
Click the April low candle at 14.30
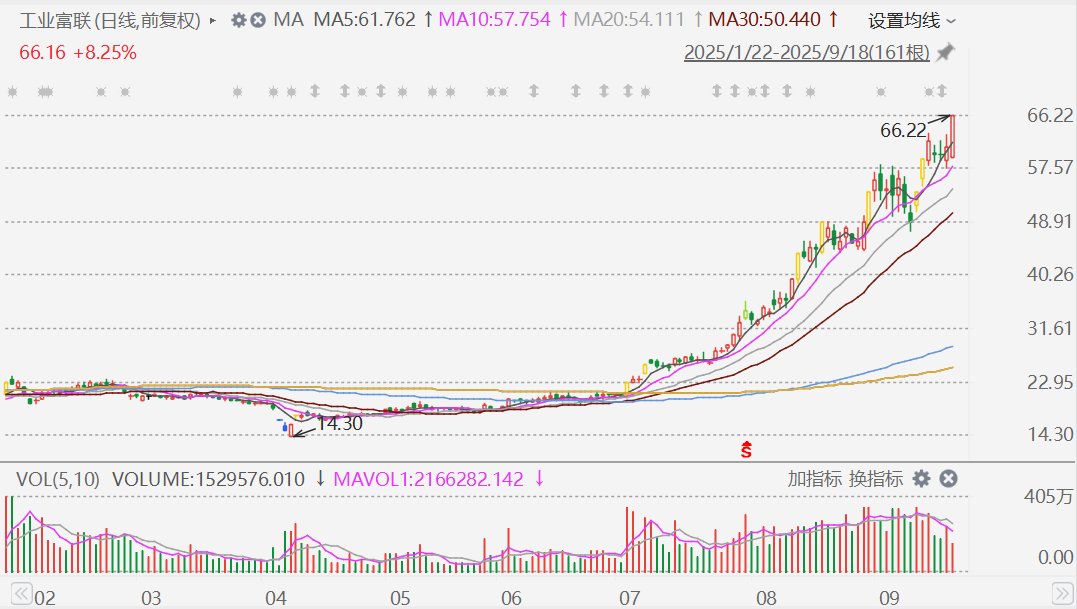tap(291, 430)
